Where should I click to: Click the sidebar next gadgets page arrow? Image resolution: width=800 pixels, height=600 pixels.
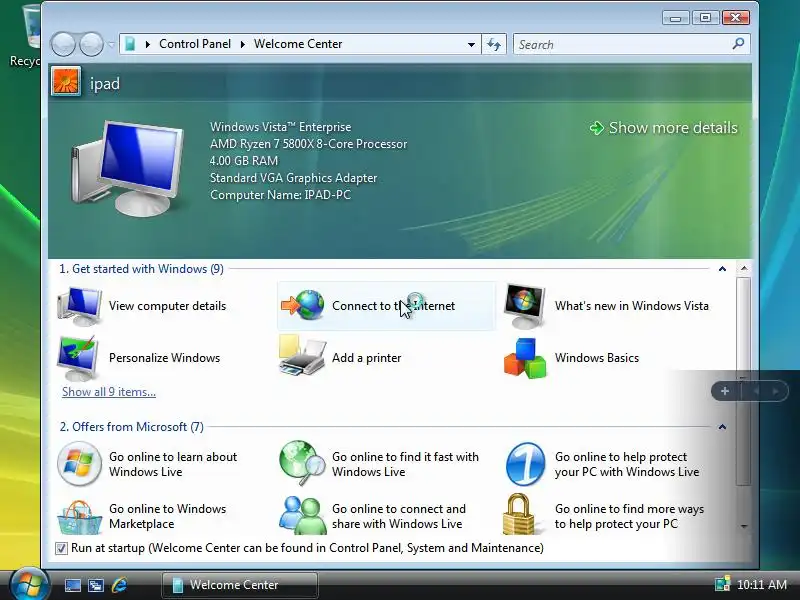click(x=776, y=391)
